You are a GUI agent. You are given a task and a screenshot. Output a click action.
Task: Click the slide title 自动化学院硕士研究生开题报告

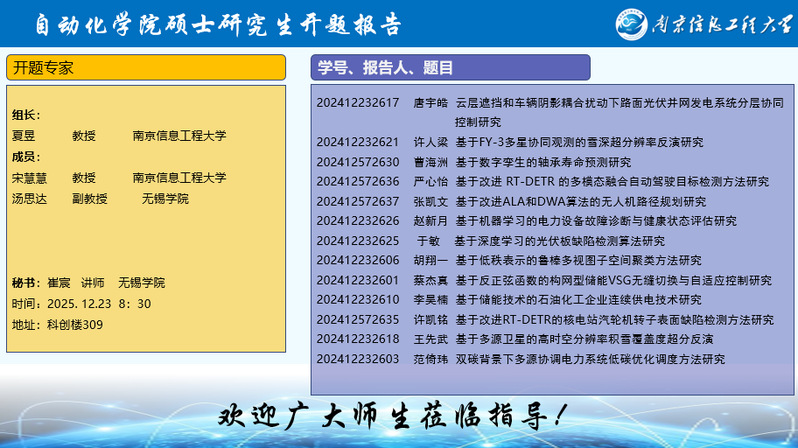[x=217, y=23]
